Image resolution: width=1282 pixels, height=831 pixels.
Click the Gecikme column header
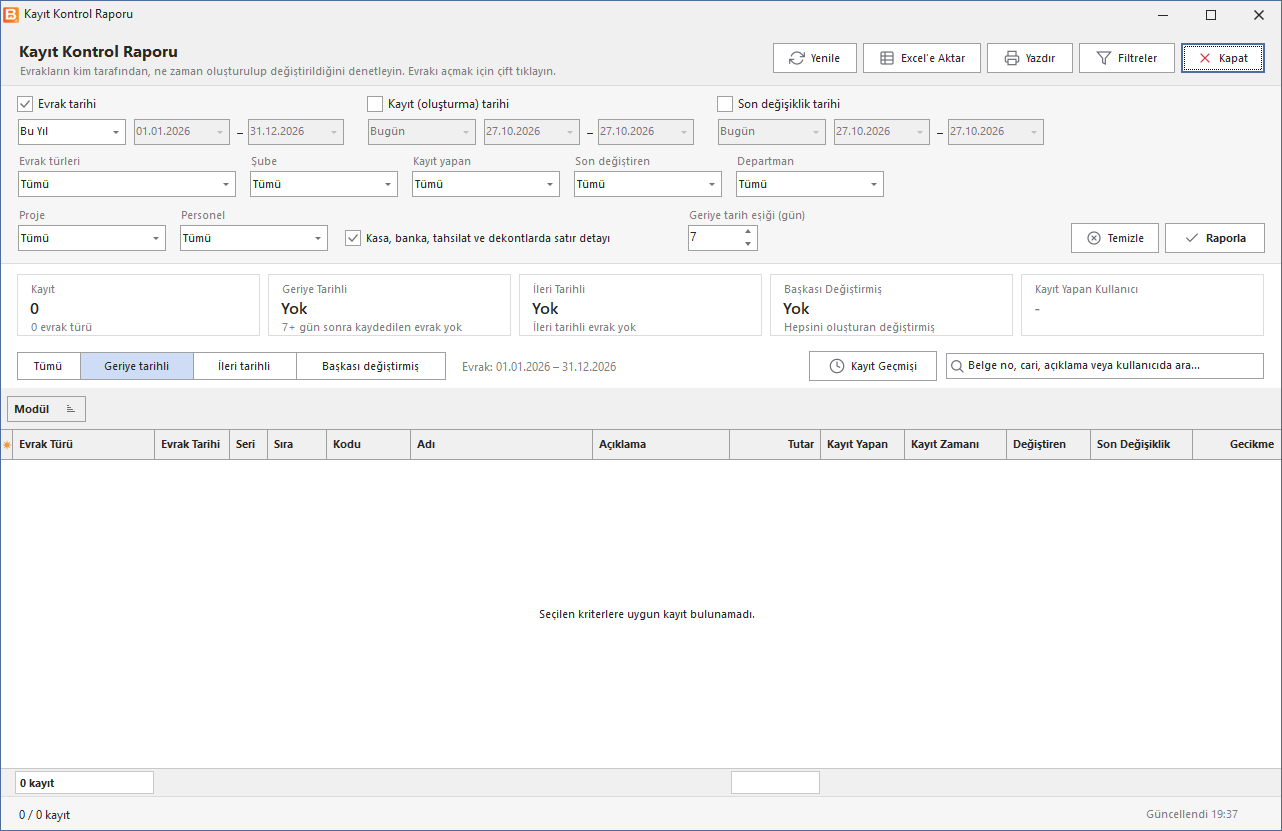tap(1236, 445)
